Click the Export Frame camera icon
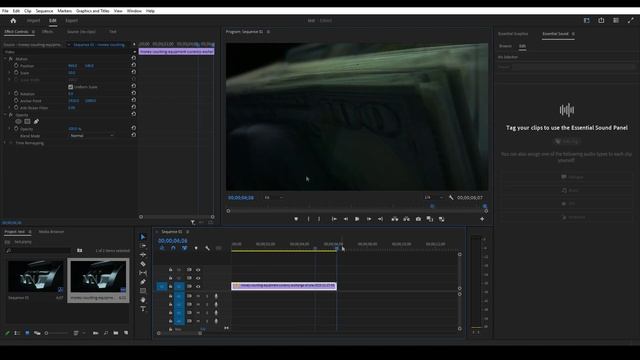This screenshot has width=640, height=360. [418, 219]
